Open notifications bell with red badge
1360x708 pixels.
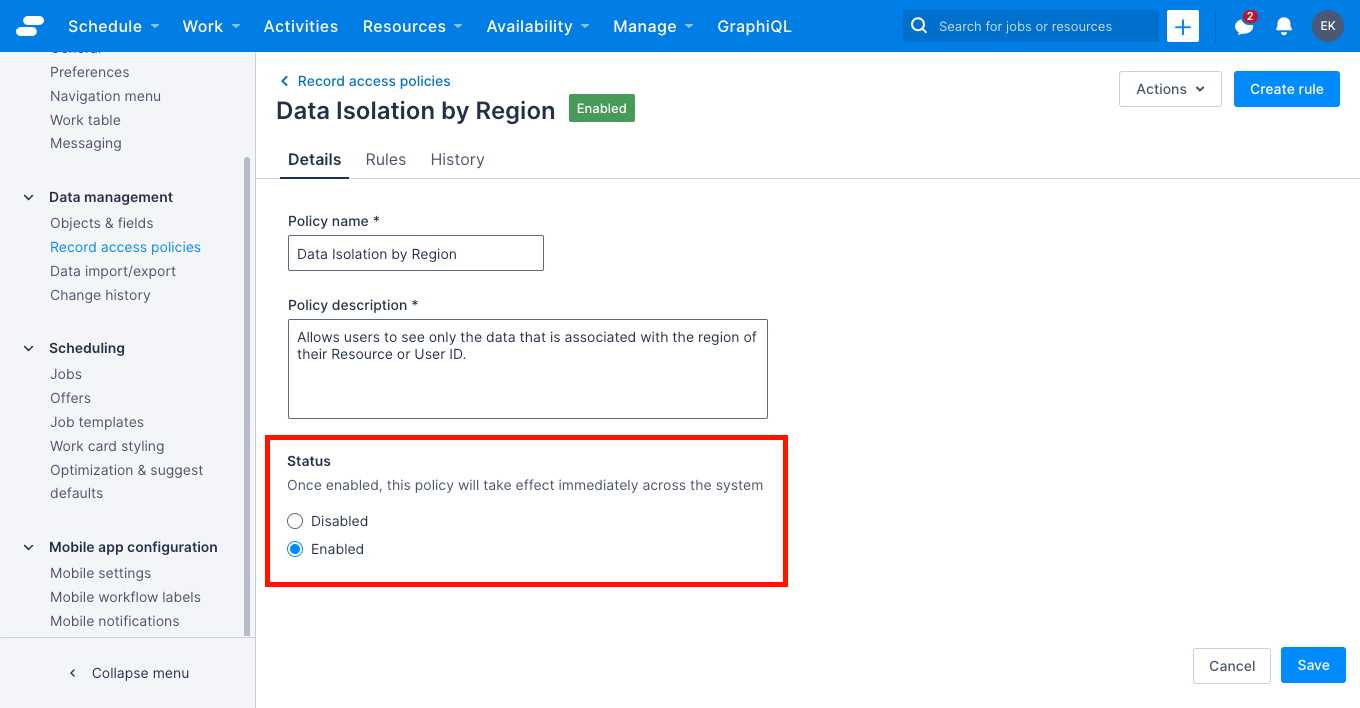click(x=1242, y=26)
